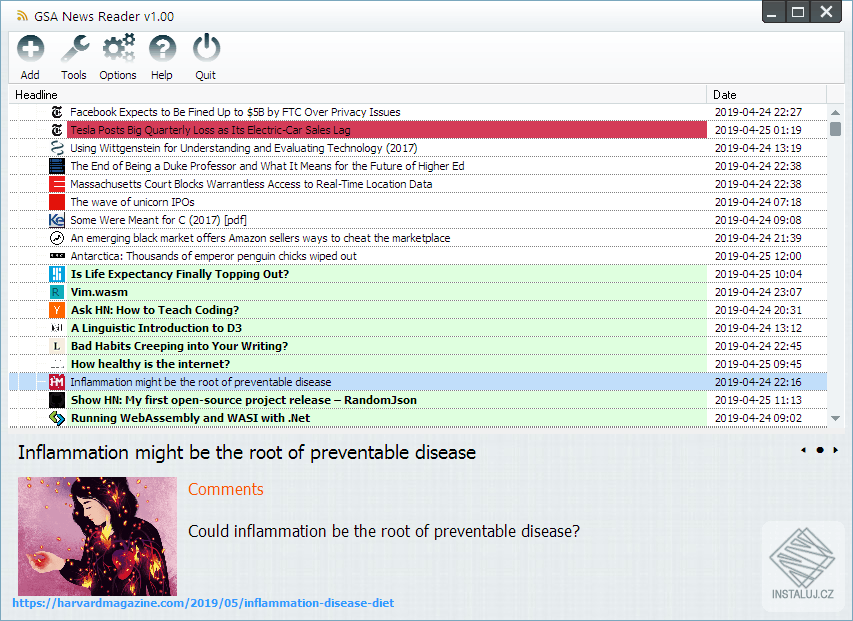Viewport: 853px width, 621px height.
Task: Click the BBC icon beside Antarctica headline
Action: point(57,256)
